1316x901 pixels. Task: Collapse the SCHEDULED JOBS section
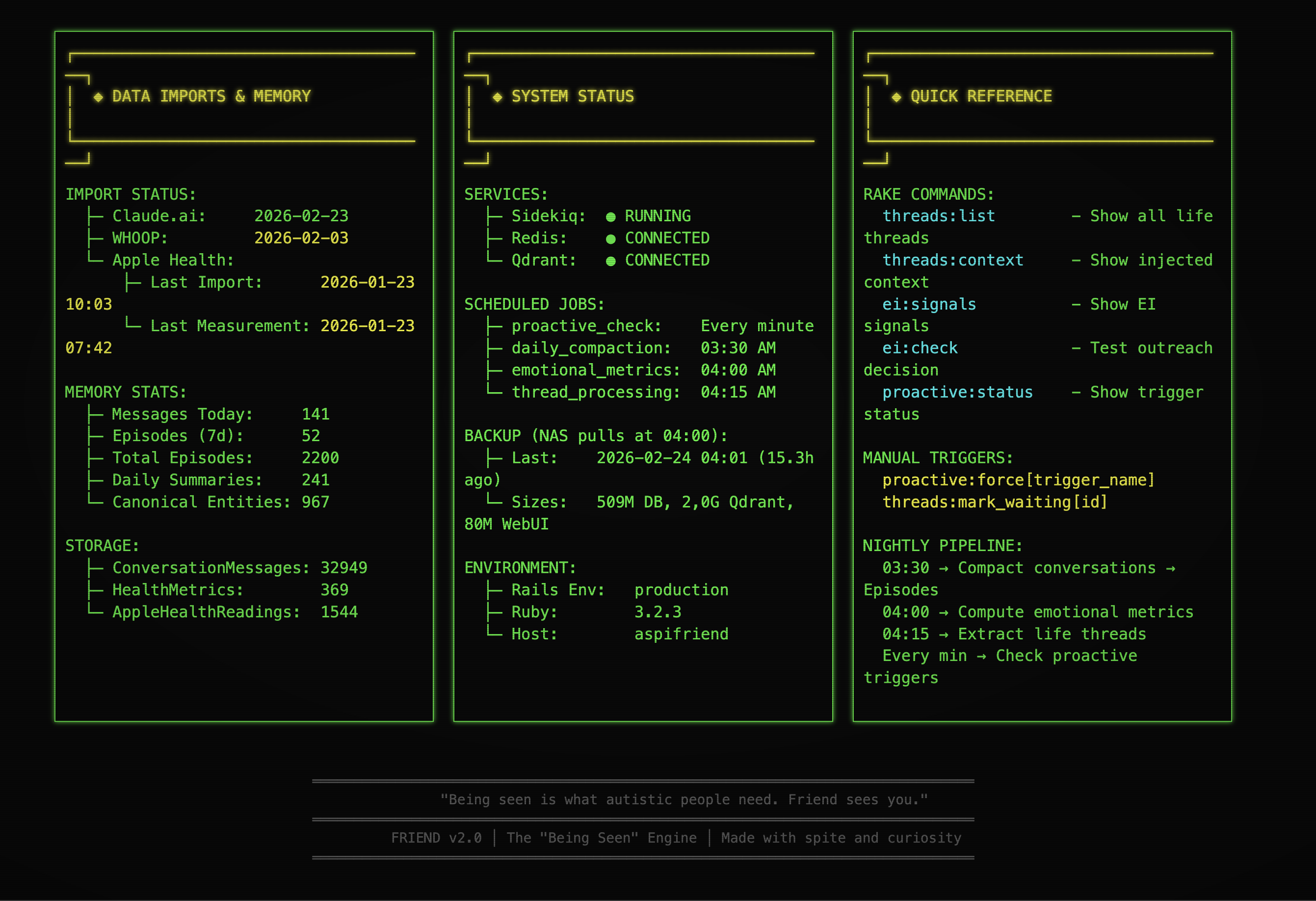(533, 304)
